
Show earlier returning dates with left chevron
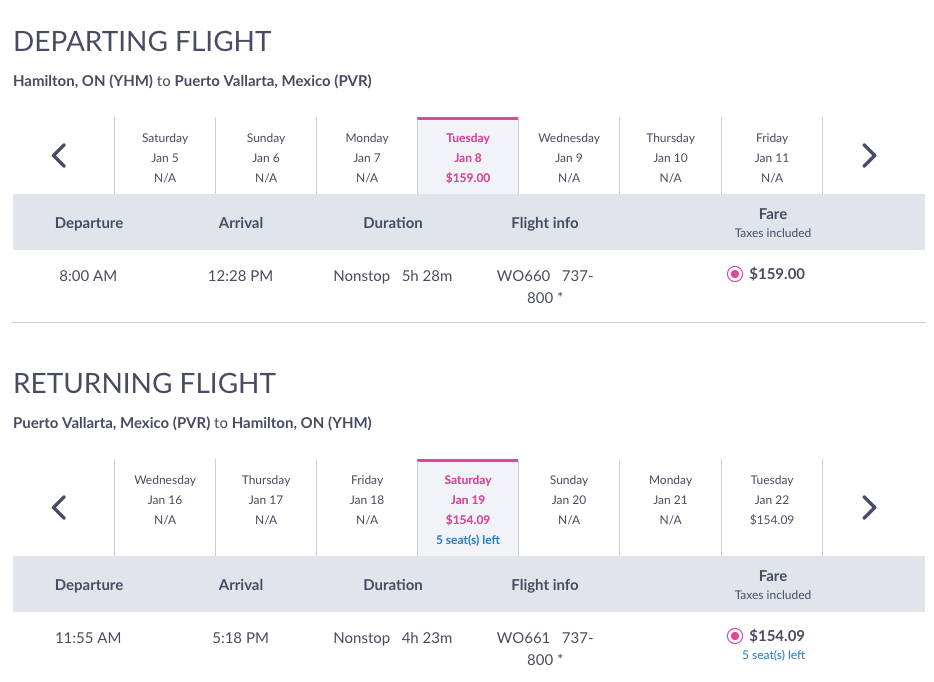coord(59,507)
